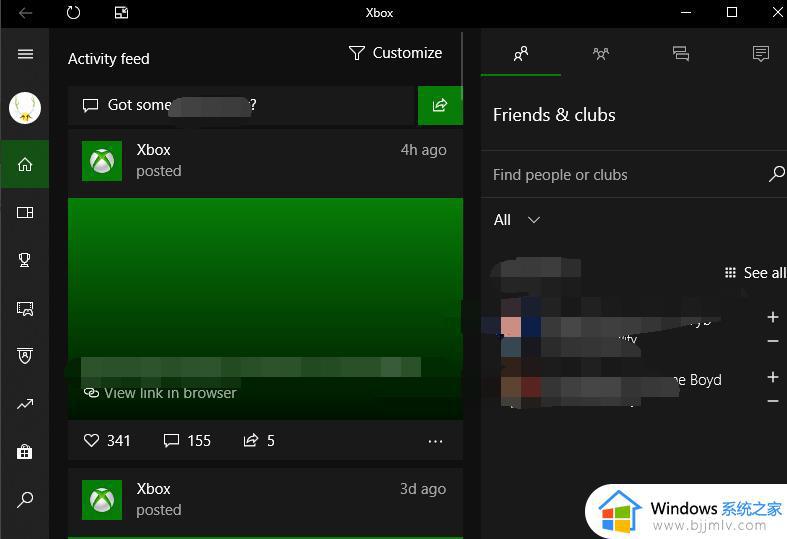Open Achievements trophy icon
This screenshot has width=787, height=539.
point(25,260)
